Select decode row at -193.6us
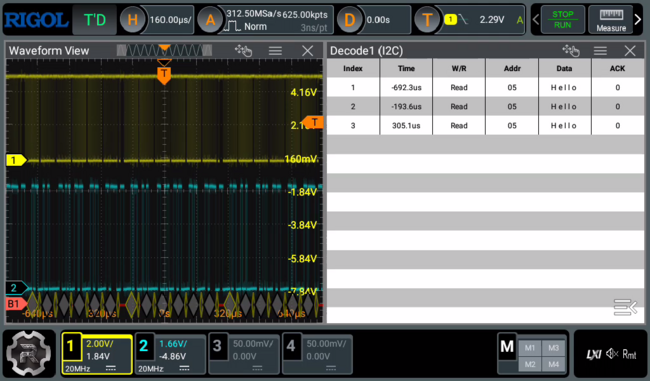Image resolution: width=650 pixels, height=381 pixels. [x=485, y=107]
